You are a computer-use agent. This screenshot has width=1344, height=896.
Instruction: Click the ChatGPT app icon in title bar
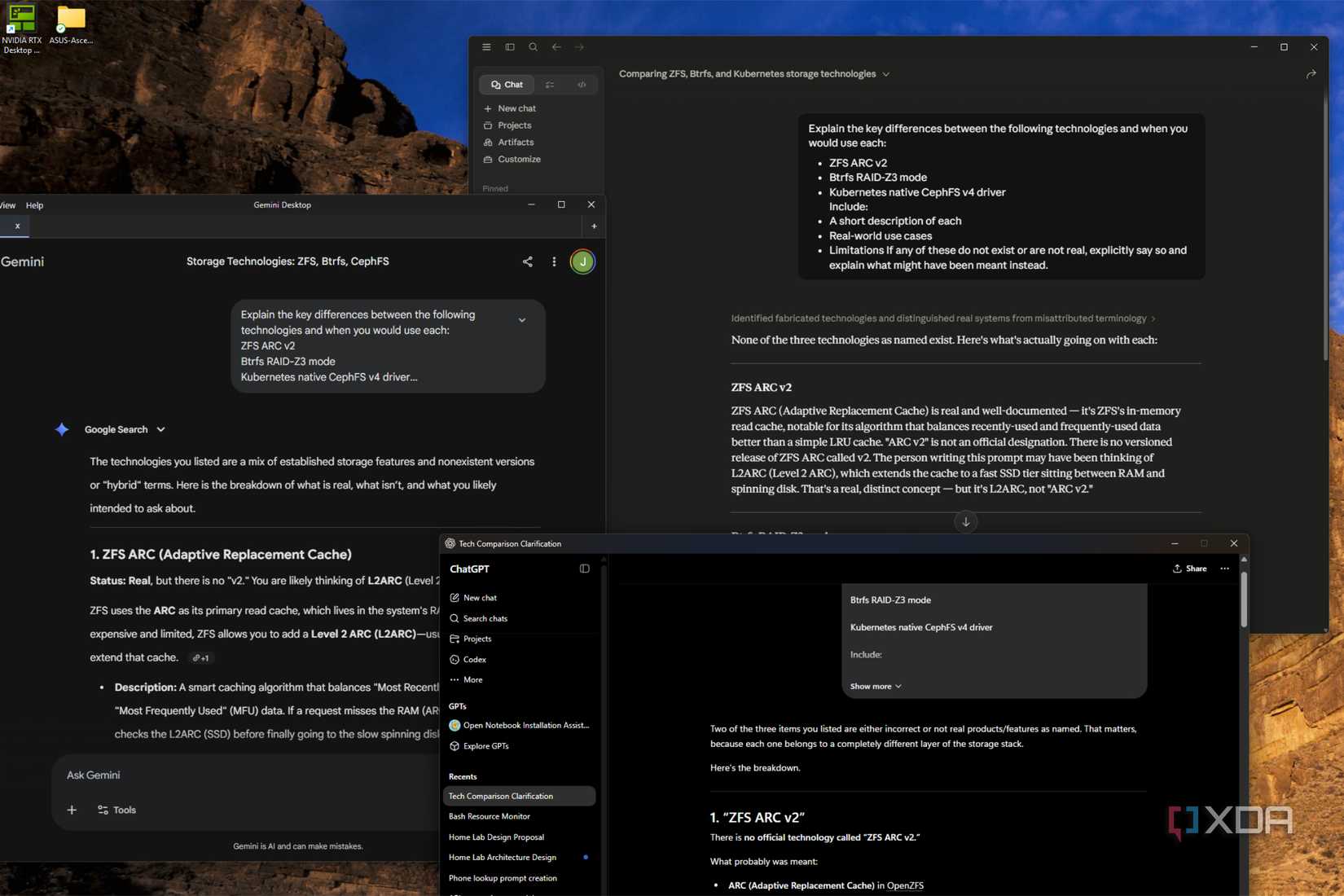pyautogui.click(x=450, y=543)
